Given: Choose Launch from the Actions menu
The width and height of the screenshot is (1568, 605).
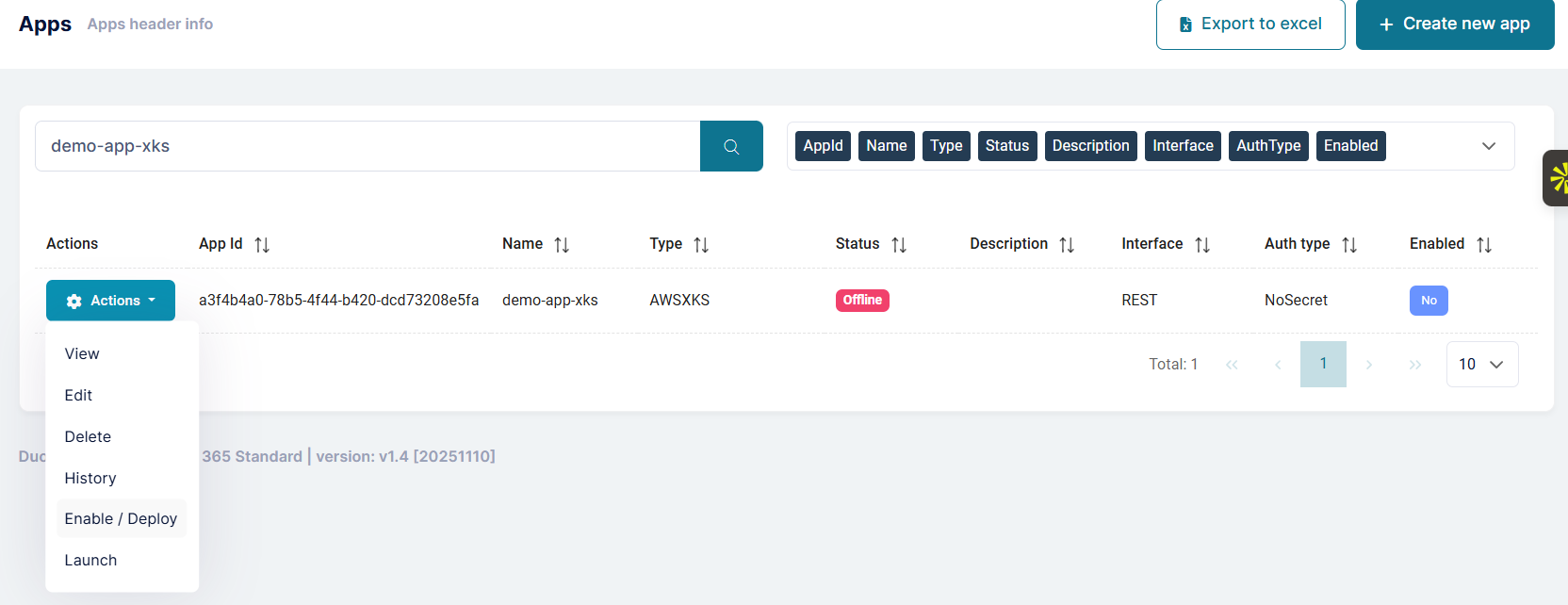Looking at the screenshot, I should tap(122, 560).
